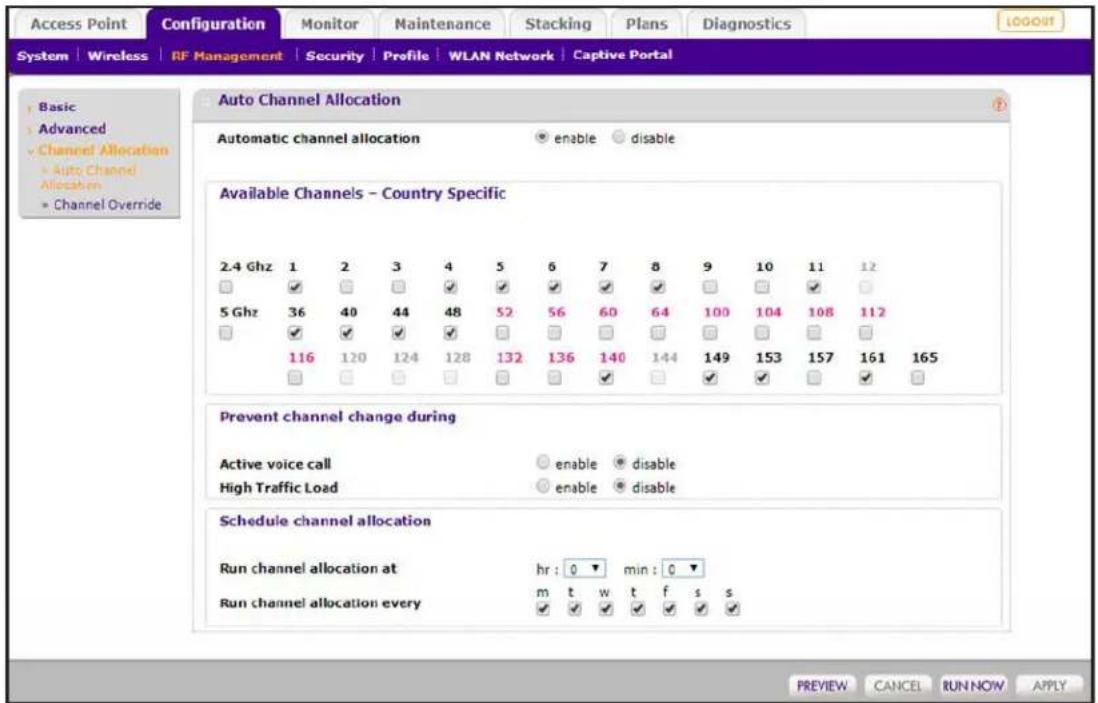The image size is (1098, 703).
Task: Uncheck 5 GHz channel 36 checkbox
Action: (x=295, y=332)
